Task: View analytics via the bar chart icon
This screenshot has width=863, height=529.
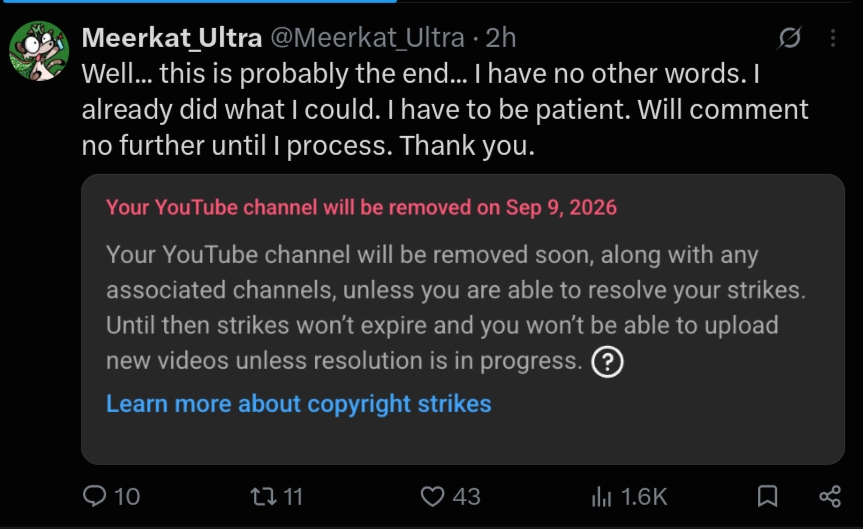Action: pos(602,497)
